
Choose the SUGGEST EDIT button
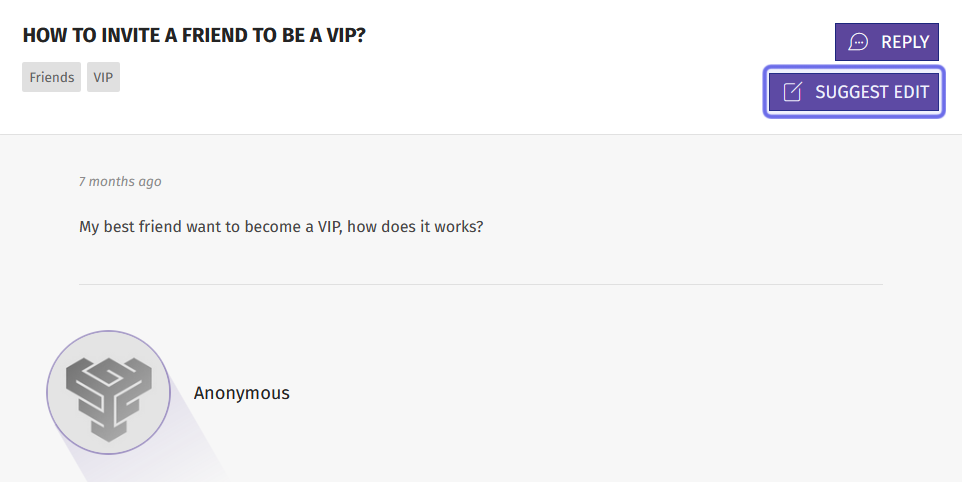click(853, 92)
